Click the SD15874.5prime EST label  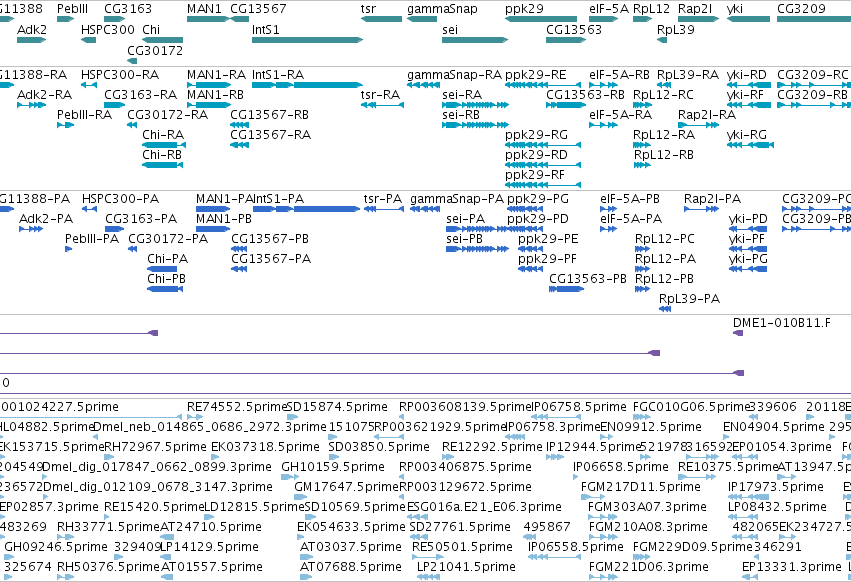(x=337, y=407)
